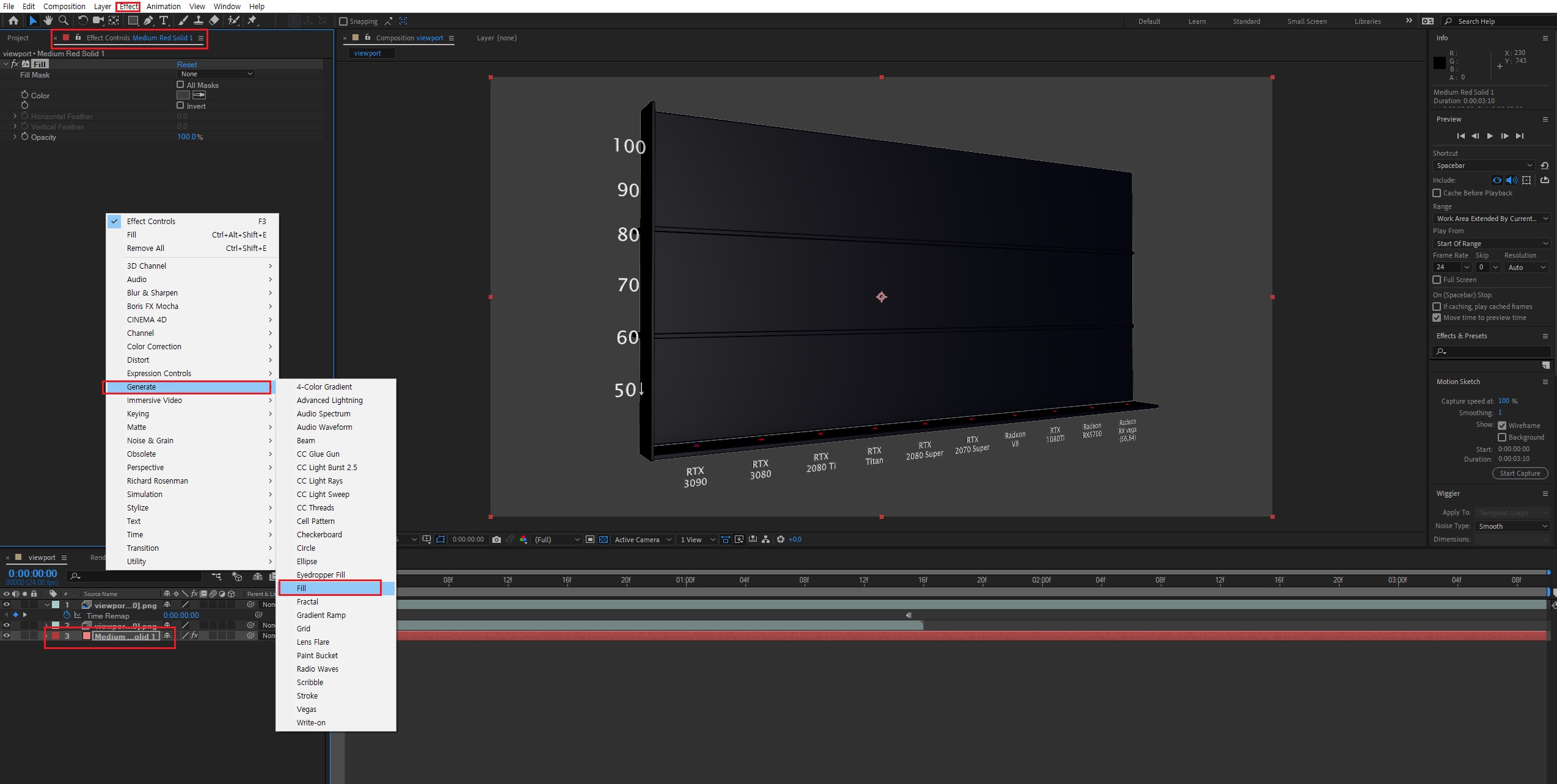Click Reset link for Fill effect
The height and width of the screenshot is (784, 1557).
[x=187, y=64]
